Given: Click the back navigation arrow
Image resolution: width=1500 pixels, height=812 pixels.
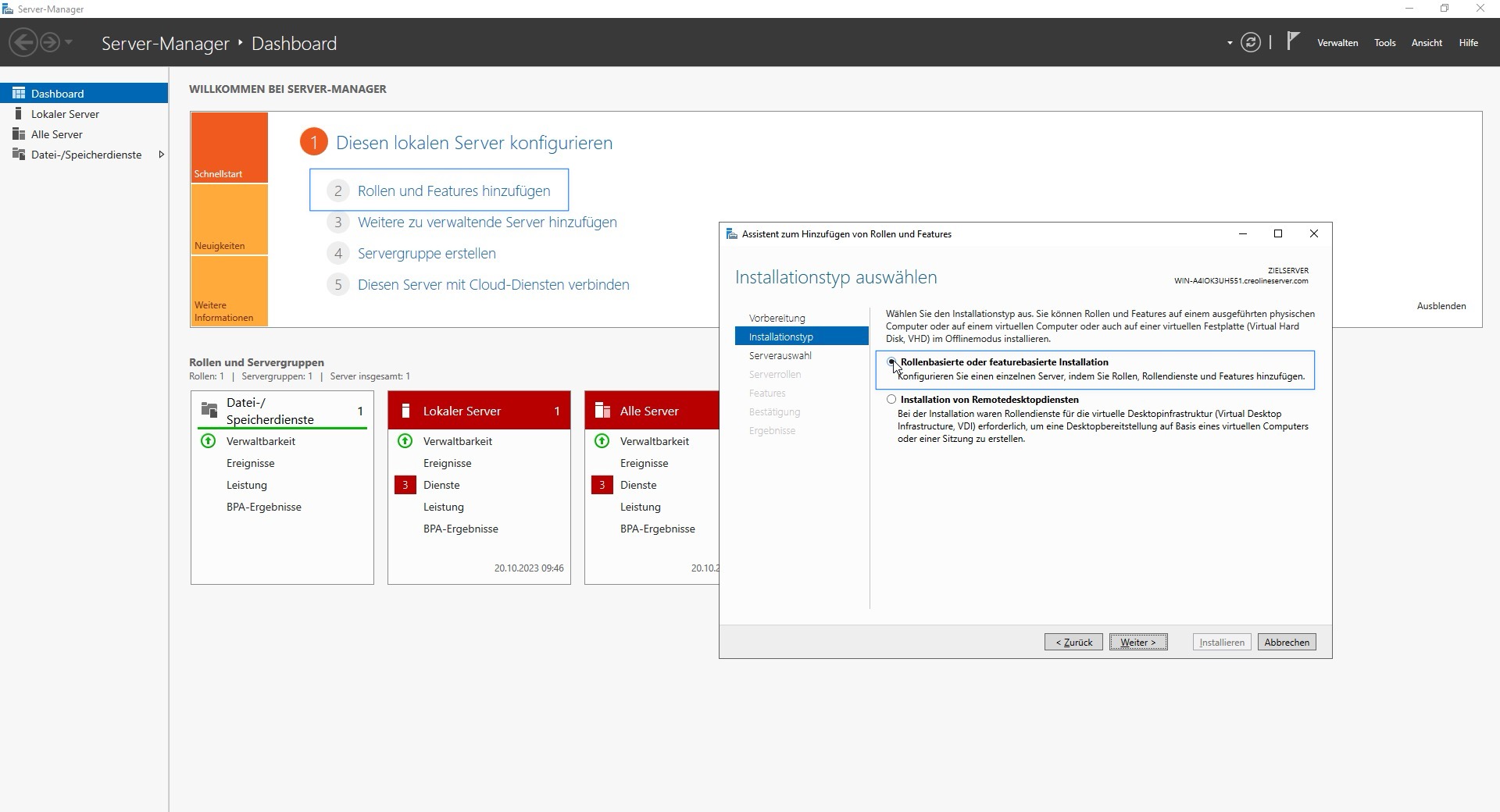Looking at the screenshot, I should point(23,43).
